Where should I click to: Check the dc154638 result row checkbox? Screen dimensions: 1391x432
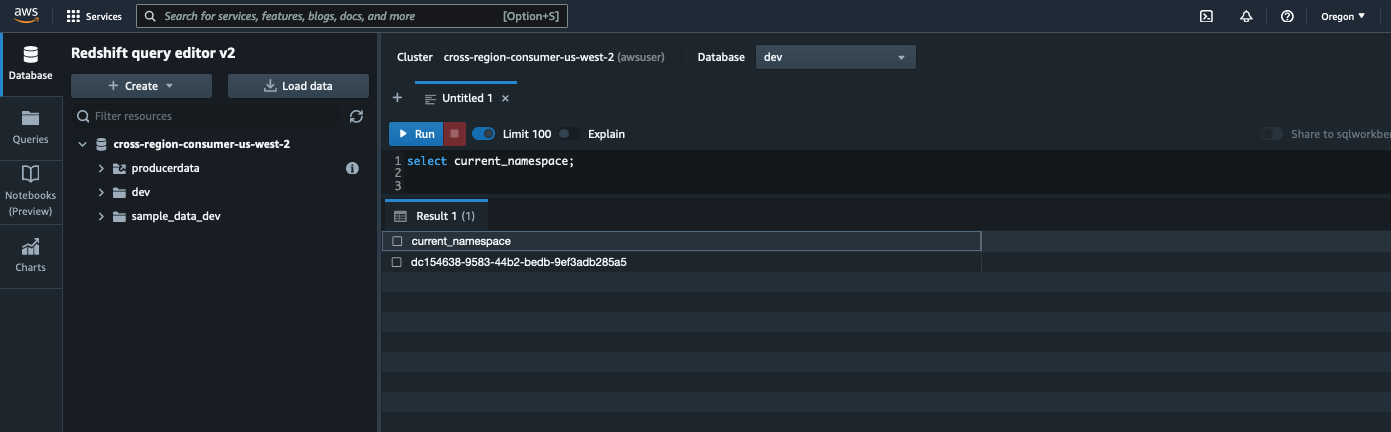(398, 262)
